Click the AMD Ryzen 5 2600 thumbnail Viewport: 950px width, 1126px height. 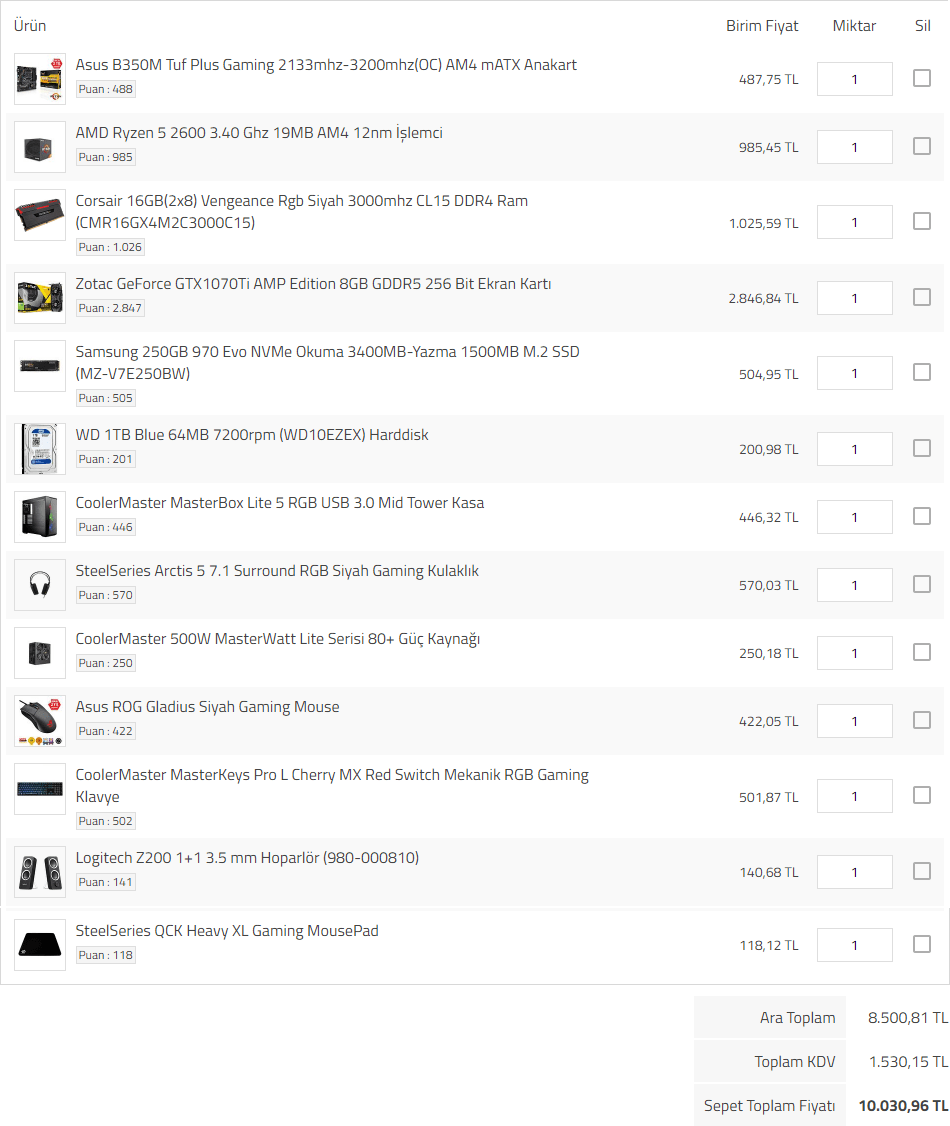pyautogui.click(x=40, y=147)
